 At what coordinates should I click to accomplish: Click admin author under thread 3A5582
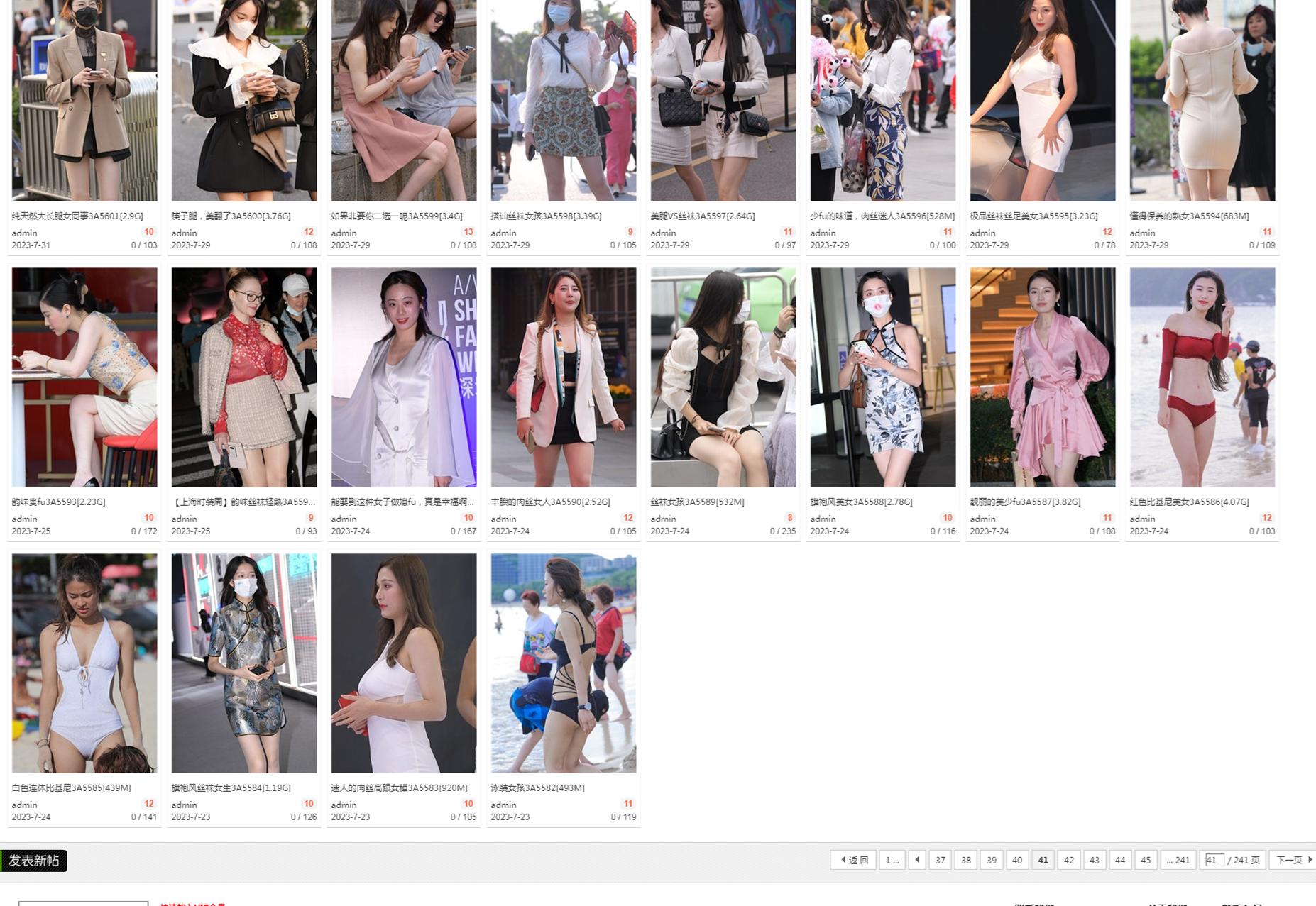[503, 805]
